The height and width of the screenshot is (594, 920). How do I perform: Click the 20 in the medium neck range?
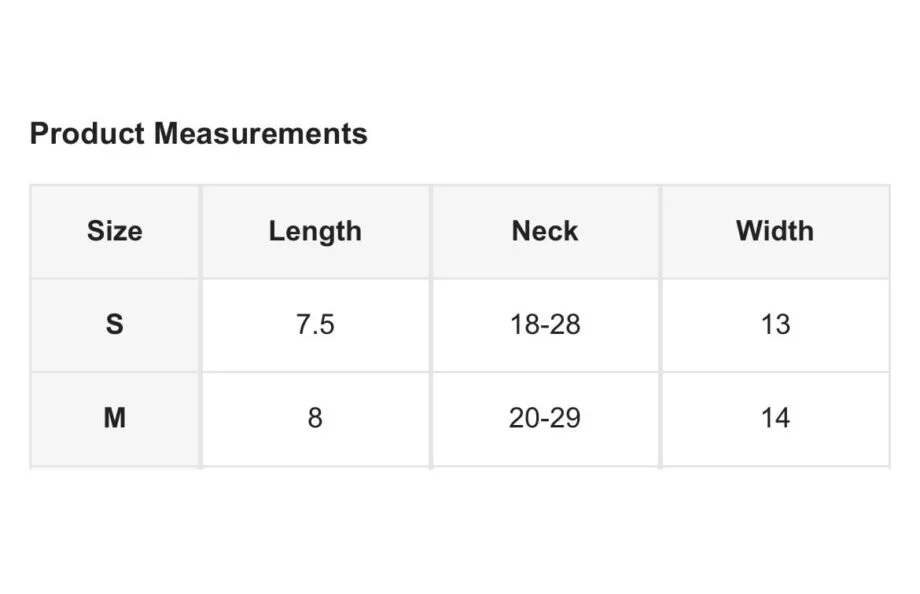(525, 418)
